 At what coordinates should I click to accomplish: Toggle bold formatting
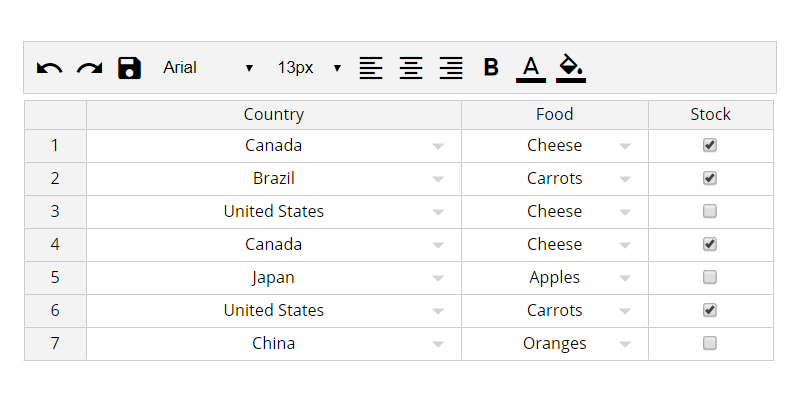(491, 68)
